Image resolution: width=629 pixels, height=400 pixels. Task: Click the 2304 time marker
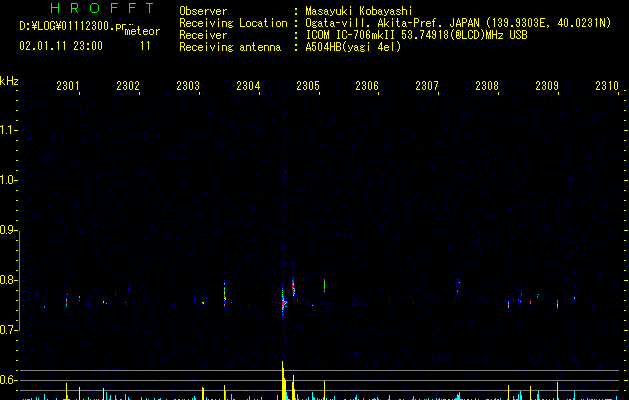248,86
